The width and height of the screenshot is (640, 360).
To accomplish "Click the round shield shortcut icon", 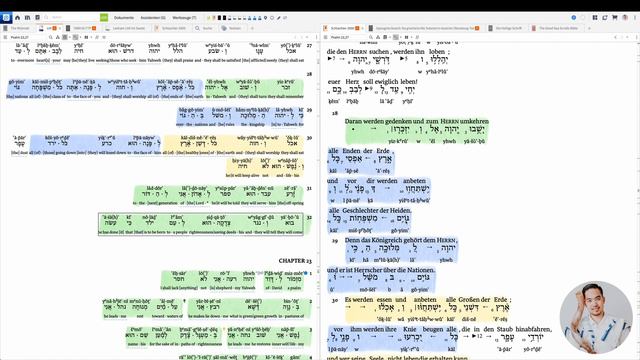I will [272, 18].
